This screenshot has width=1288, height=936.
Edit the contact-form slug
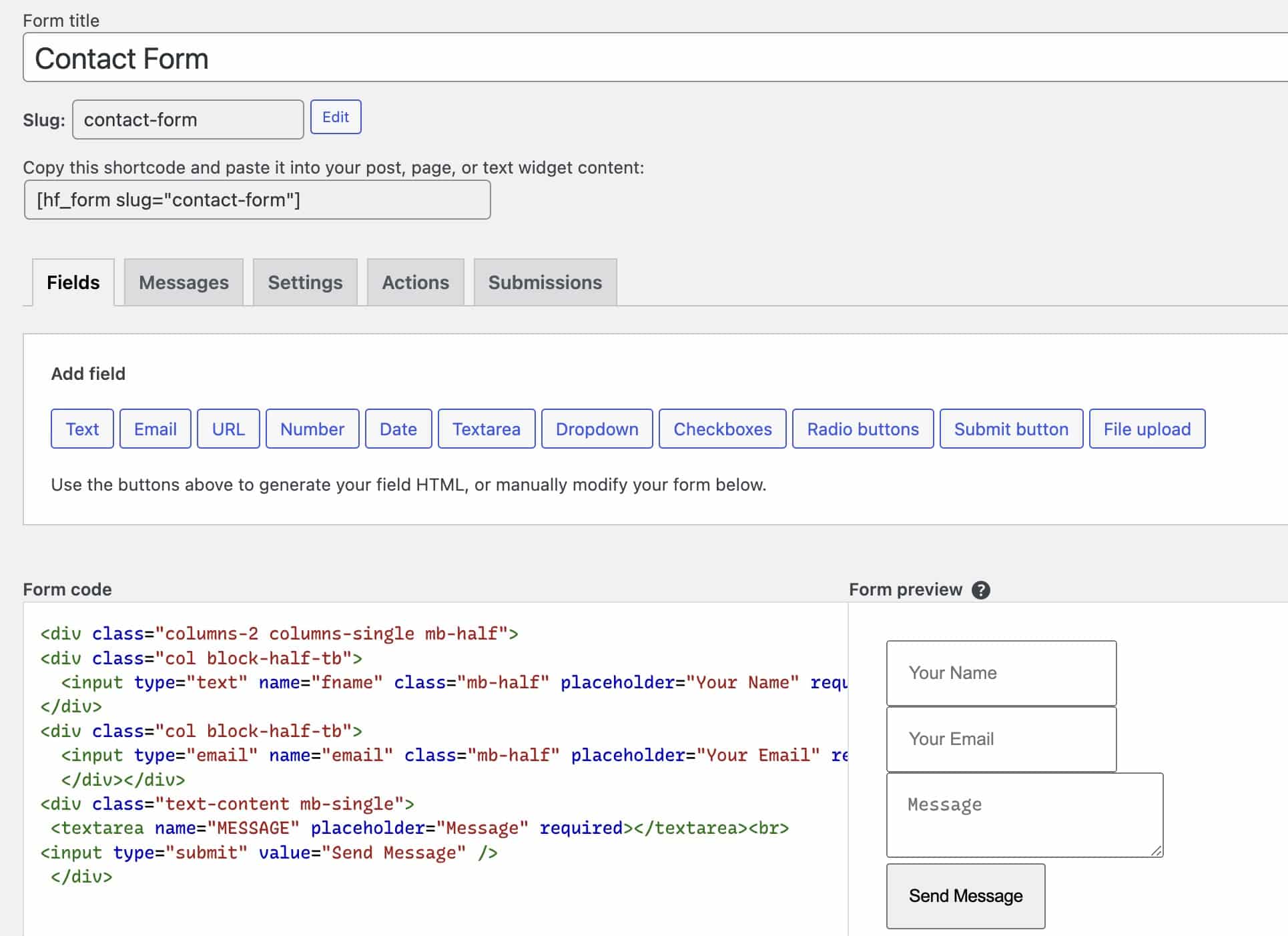tap(336, 117)
